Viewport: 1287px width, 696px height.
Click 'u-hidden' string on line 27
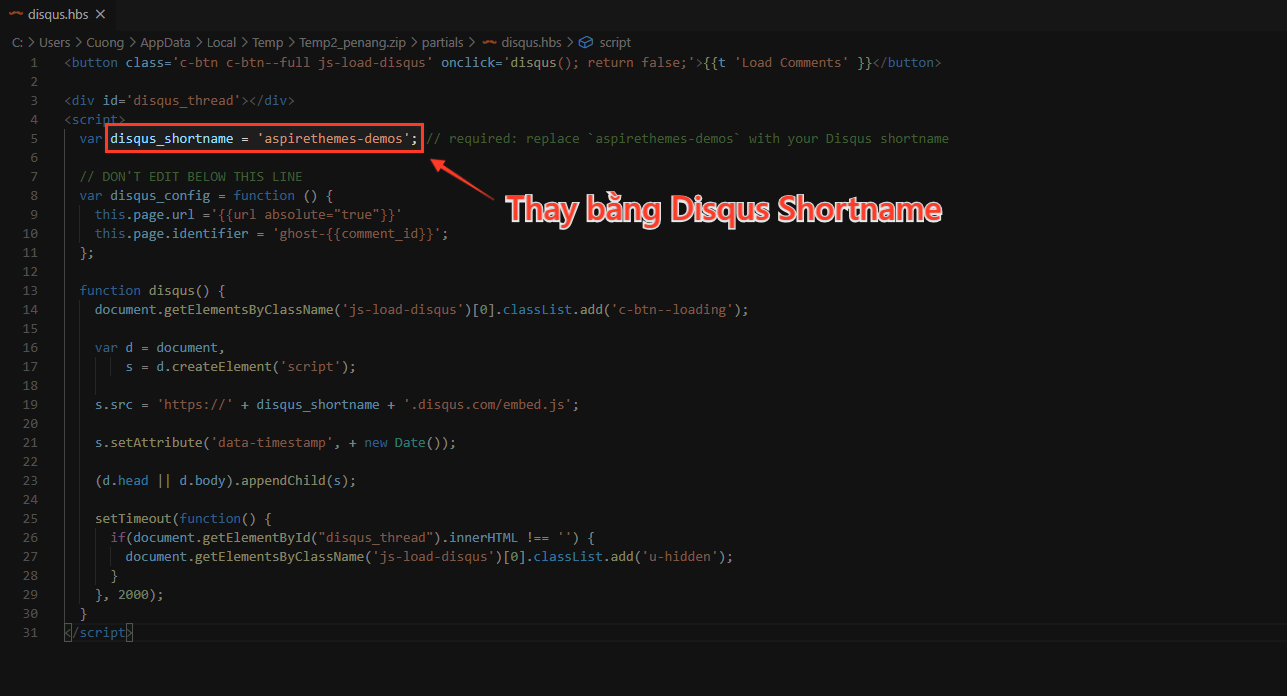pos(681,556)
